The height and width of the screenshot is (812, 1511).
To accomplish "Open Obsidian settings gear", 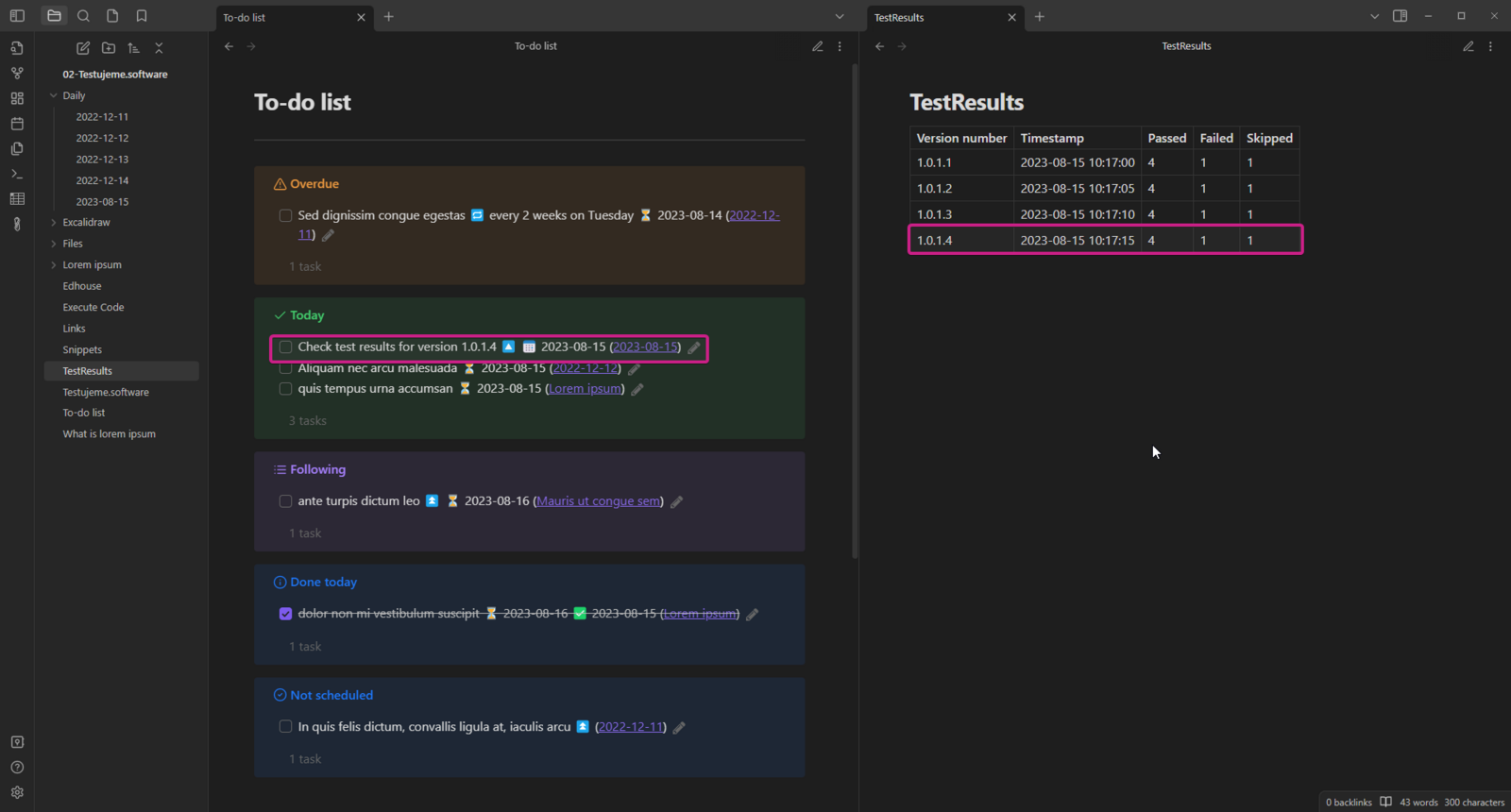I will click(x=17, y=792).
